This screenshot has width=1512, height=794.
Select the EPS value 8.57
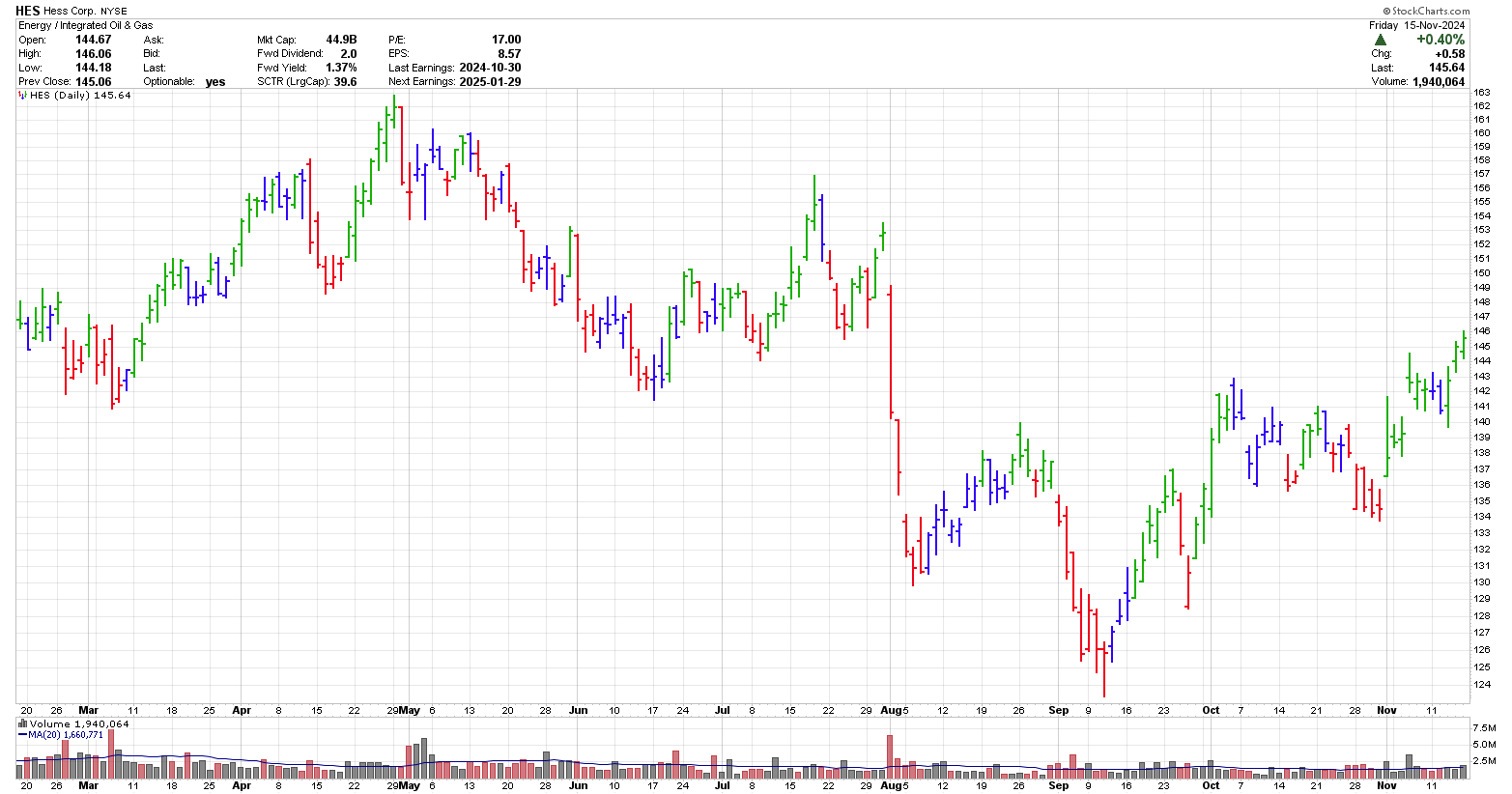click(x=509, y=54)
